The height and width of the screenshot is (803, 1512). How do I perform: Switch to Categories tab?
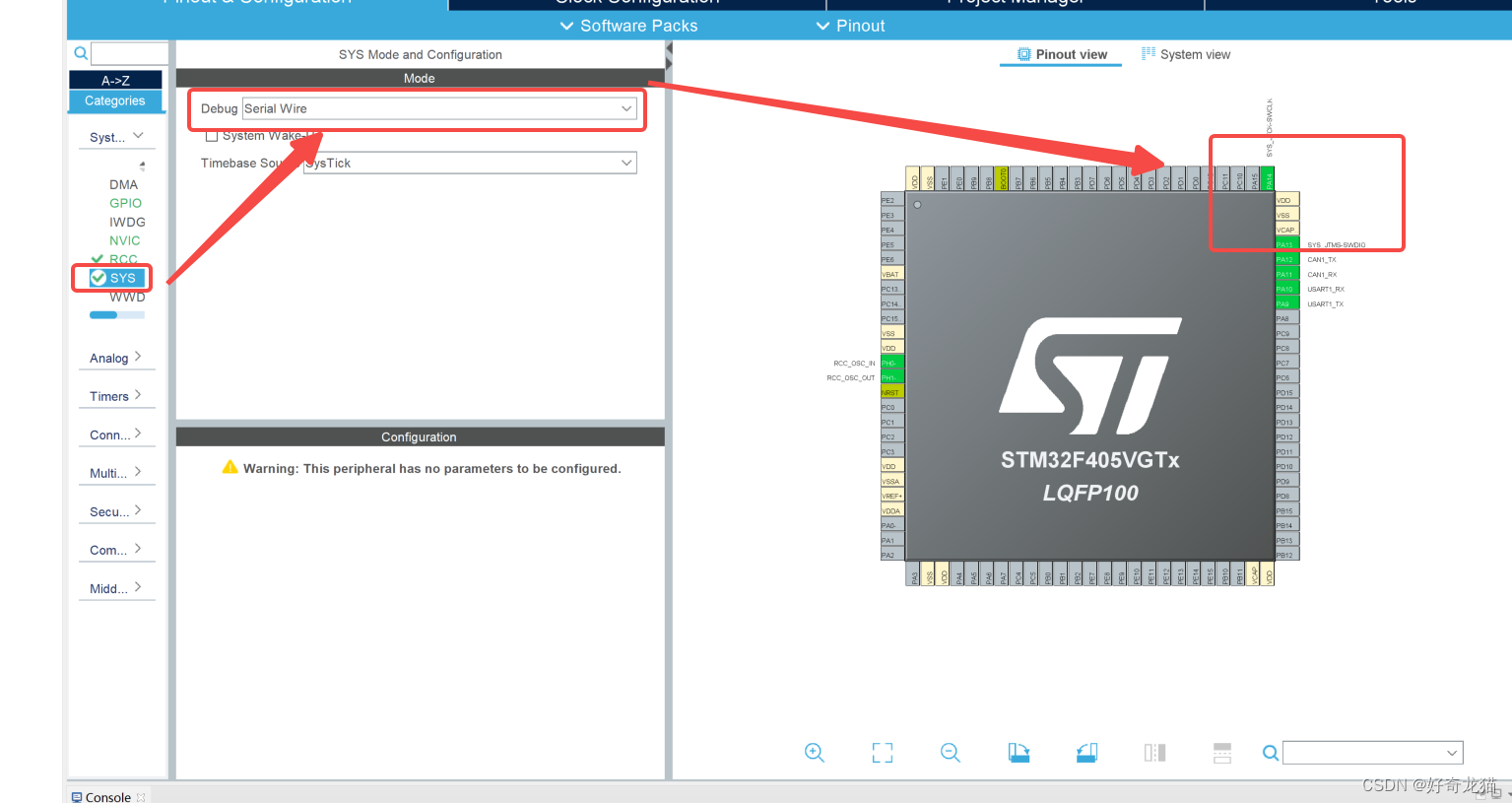(x=115, y=100)
